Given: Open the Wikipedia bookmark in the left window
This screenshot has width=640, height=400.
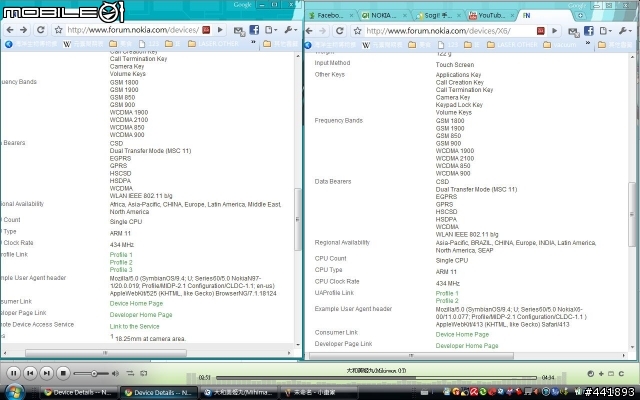Looking at the screenshot, I should [83, 44].
